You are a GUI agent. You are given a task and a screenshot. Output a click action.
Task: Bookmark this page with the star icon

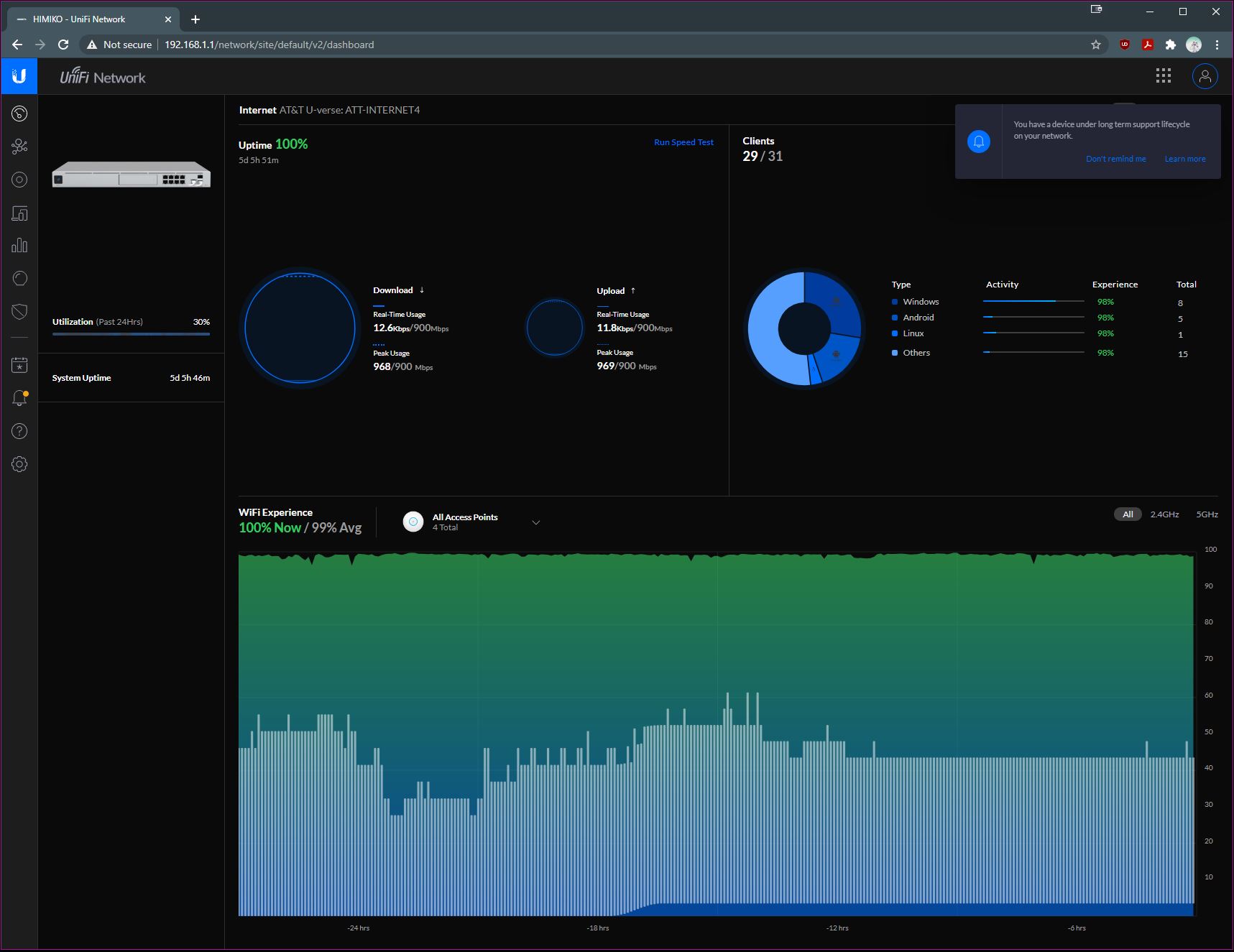(x=1096, y=45)
